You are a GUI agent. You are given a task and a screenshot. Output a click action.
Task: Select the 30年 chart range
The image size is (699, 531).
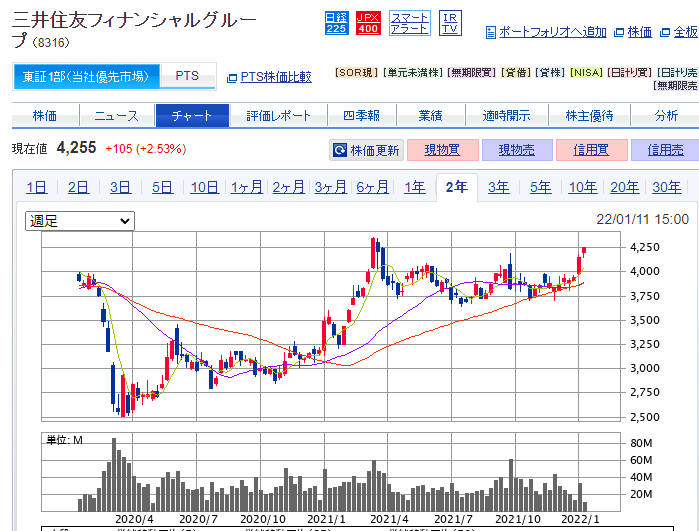click(667, 187)
